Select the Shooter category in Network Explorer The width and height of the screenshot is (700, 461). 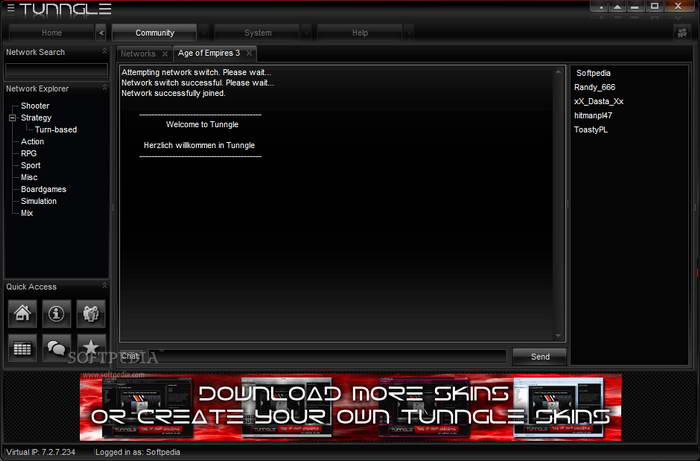pos(35,106)
